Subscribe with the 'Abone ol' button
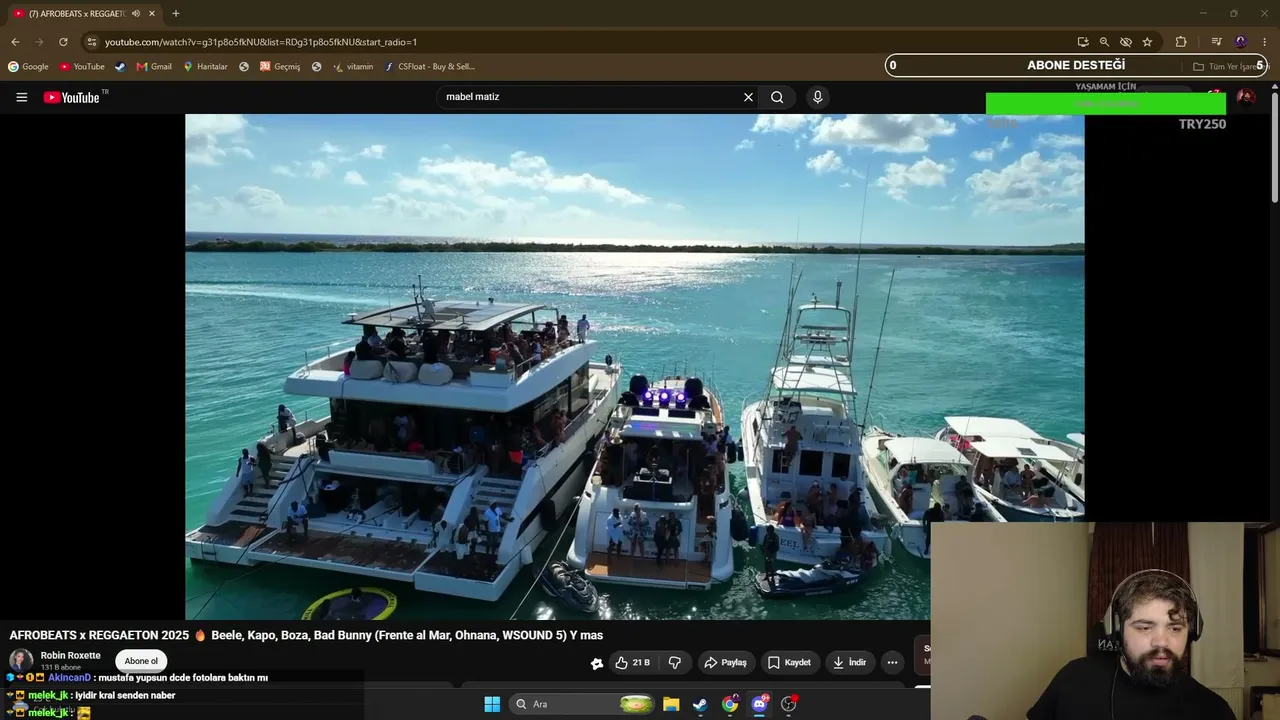This screenshot has width=1280, height=720. (141, 661)
